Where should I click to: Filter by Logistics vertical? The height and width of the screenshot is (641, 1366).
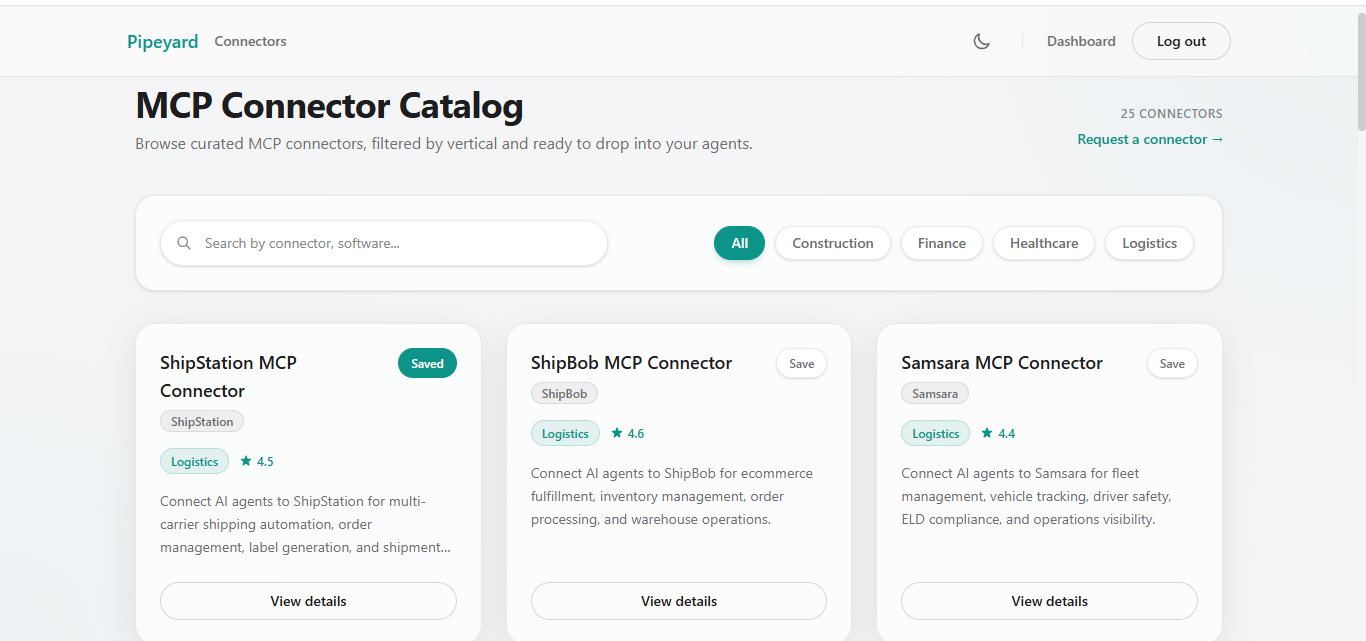pos(1149,243)
